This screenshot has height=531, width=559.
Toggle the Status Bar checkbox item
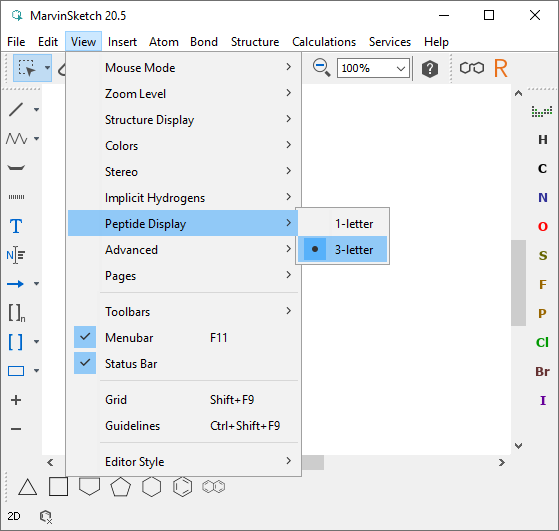[x=183, y=364]
